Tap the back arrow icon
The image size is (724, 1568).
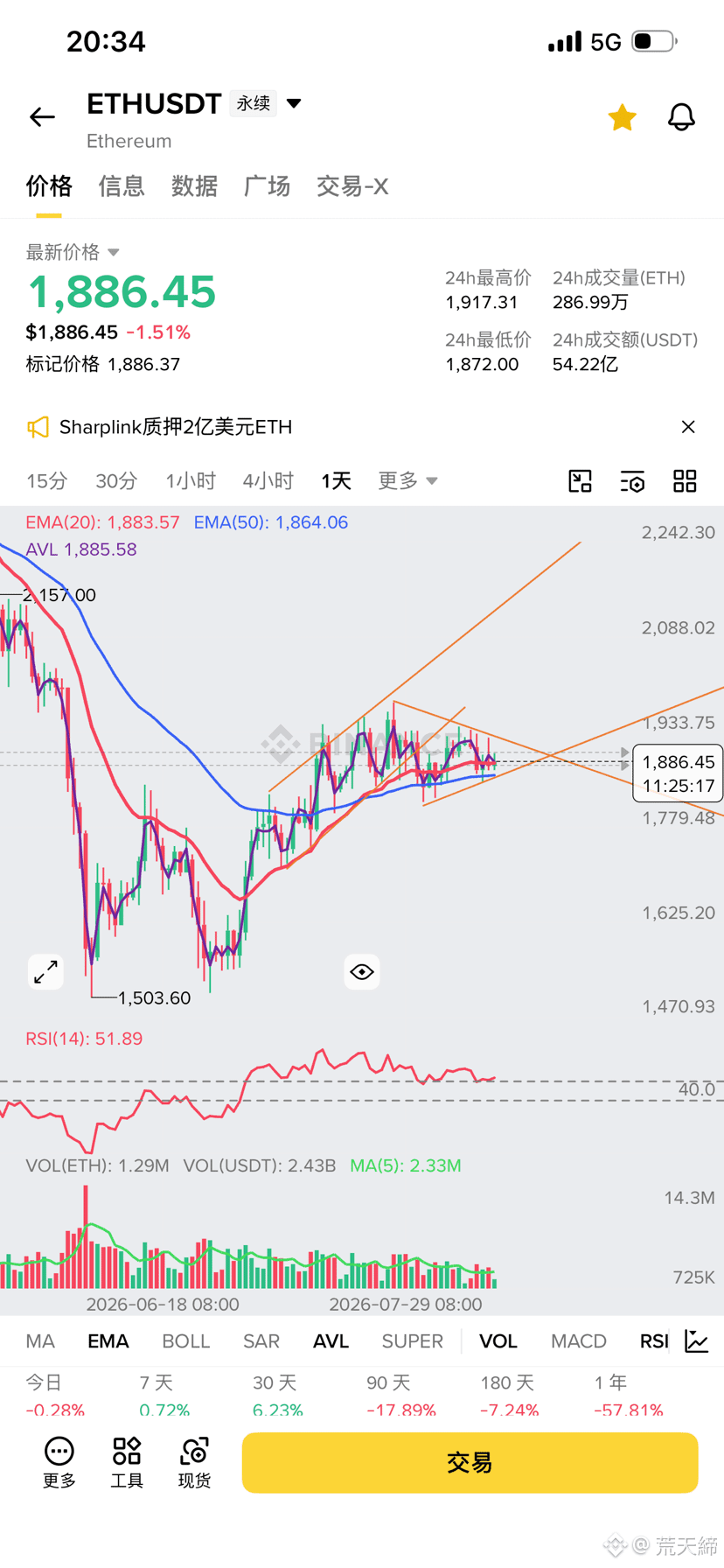[x=42, y=116]
